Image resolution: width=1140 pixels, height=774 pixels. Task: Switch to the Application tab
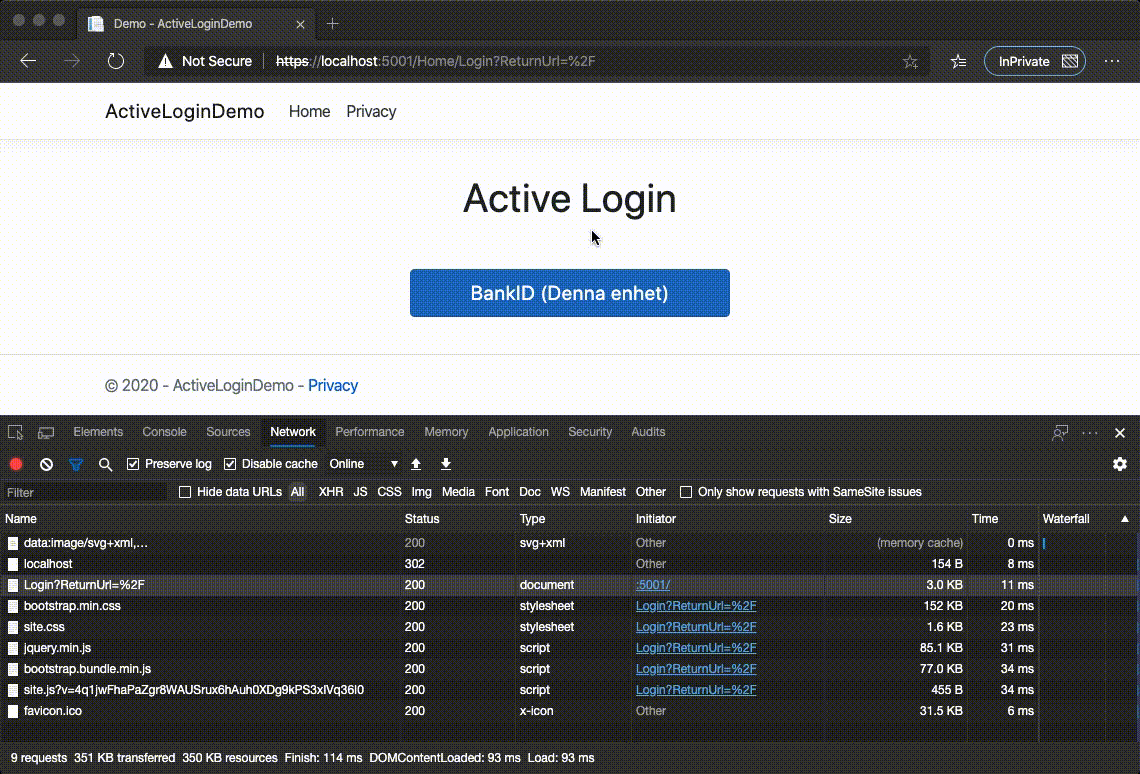click(518, 432)
